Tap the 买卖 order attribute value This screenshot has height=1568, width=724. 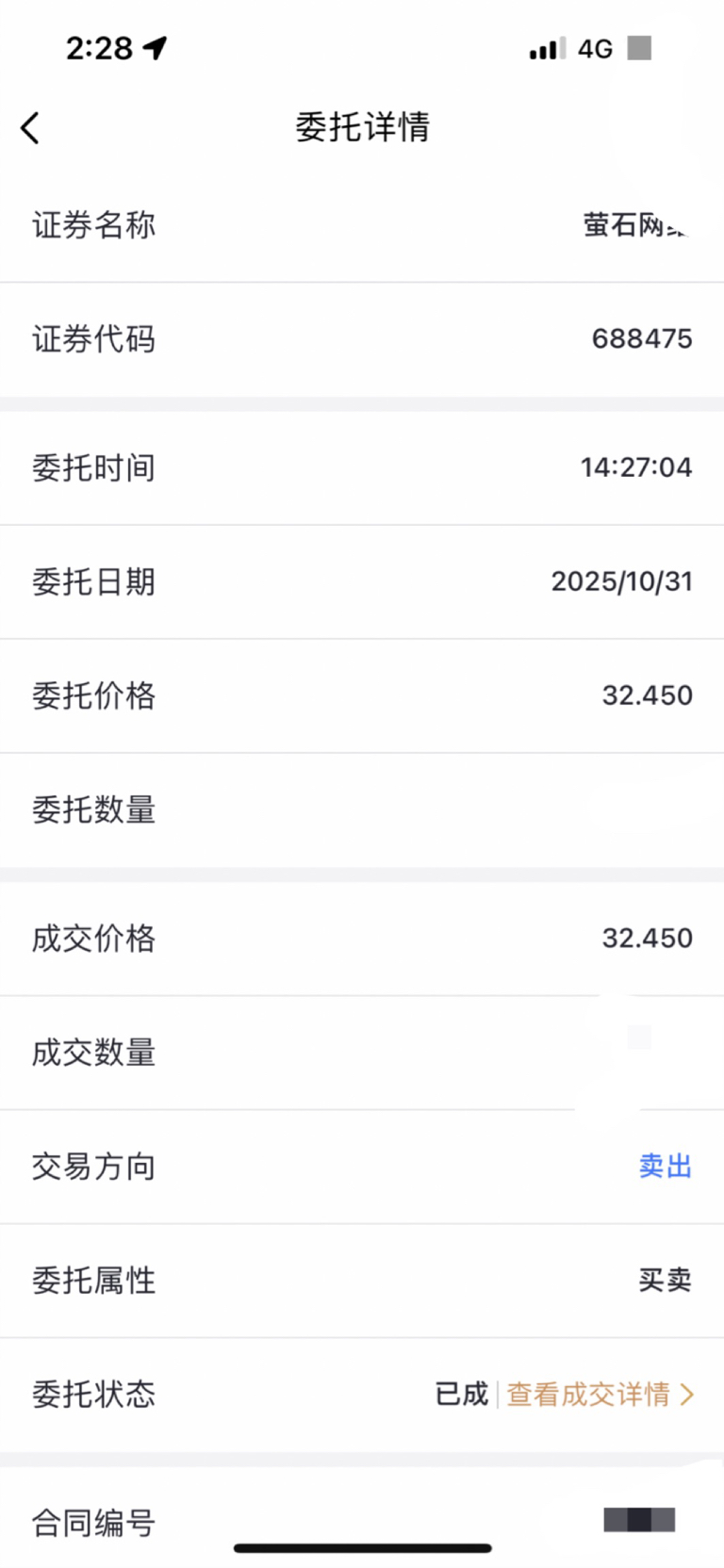(666, 1280)
